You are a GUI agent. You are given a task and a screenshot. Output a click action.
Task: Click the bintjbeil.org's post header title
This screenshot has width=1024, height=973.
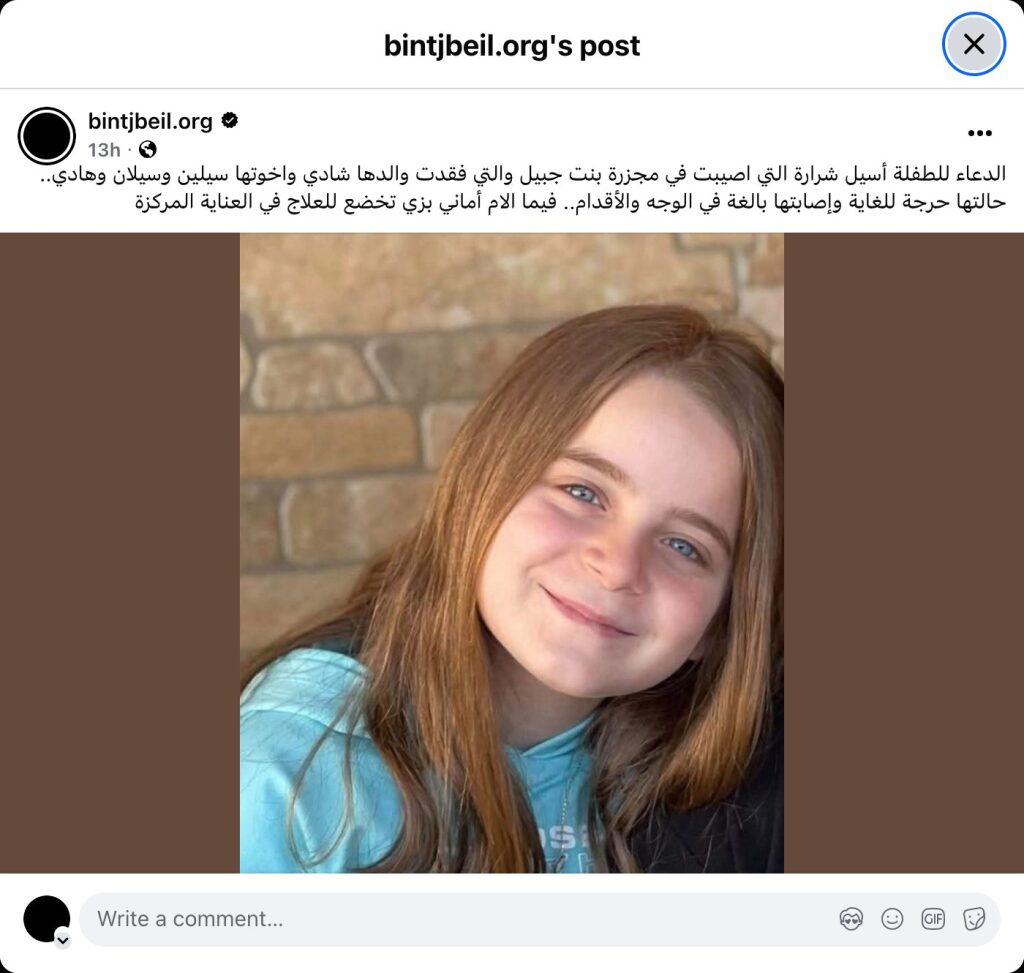pyautogui.click(x=511, y=46)
